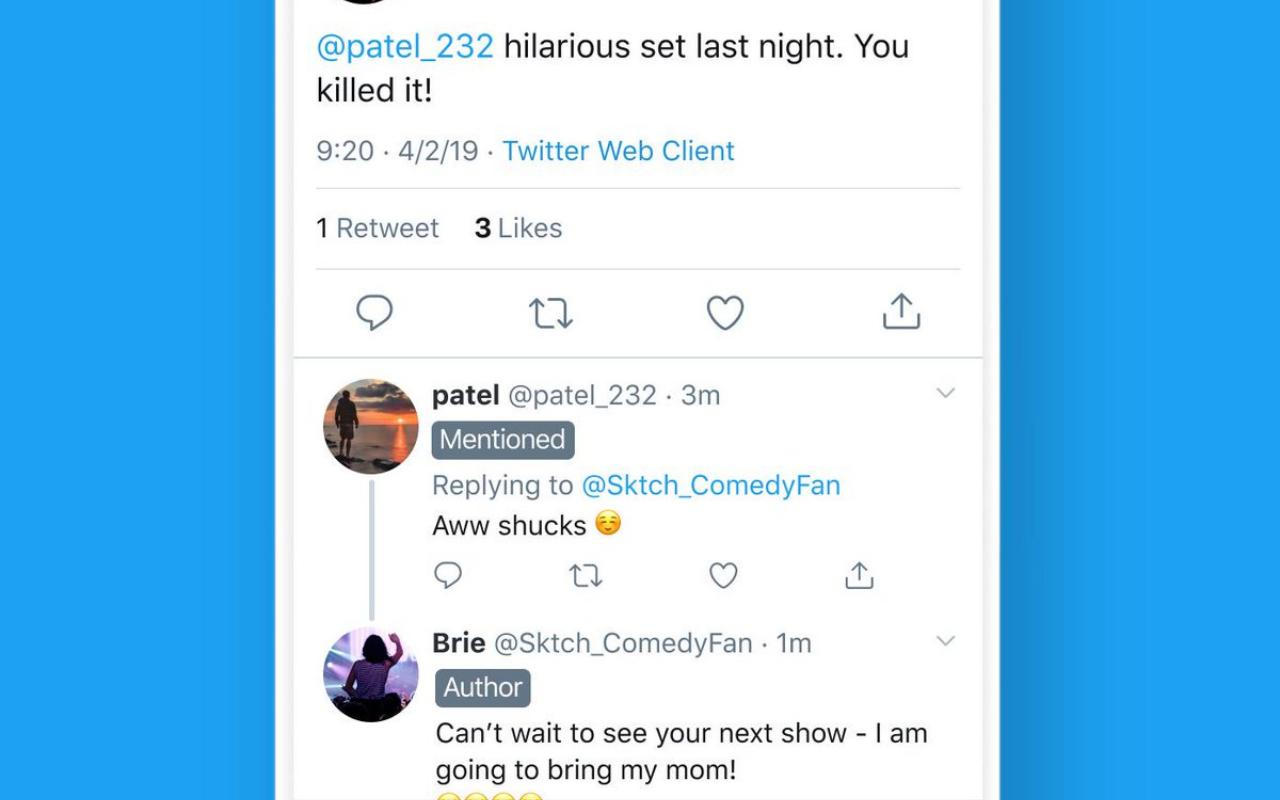Click the Author badge on Brie's reply

pos(482,687)
